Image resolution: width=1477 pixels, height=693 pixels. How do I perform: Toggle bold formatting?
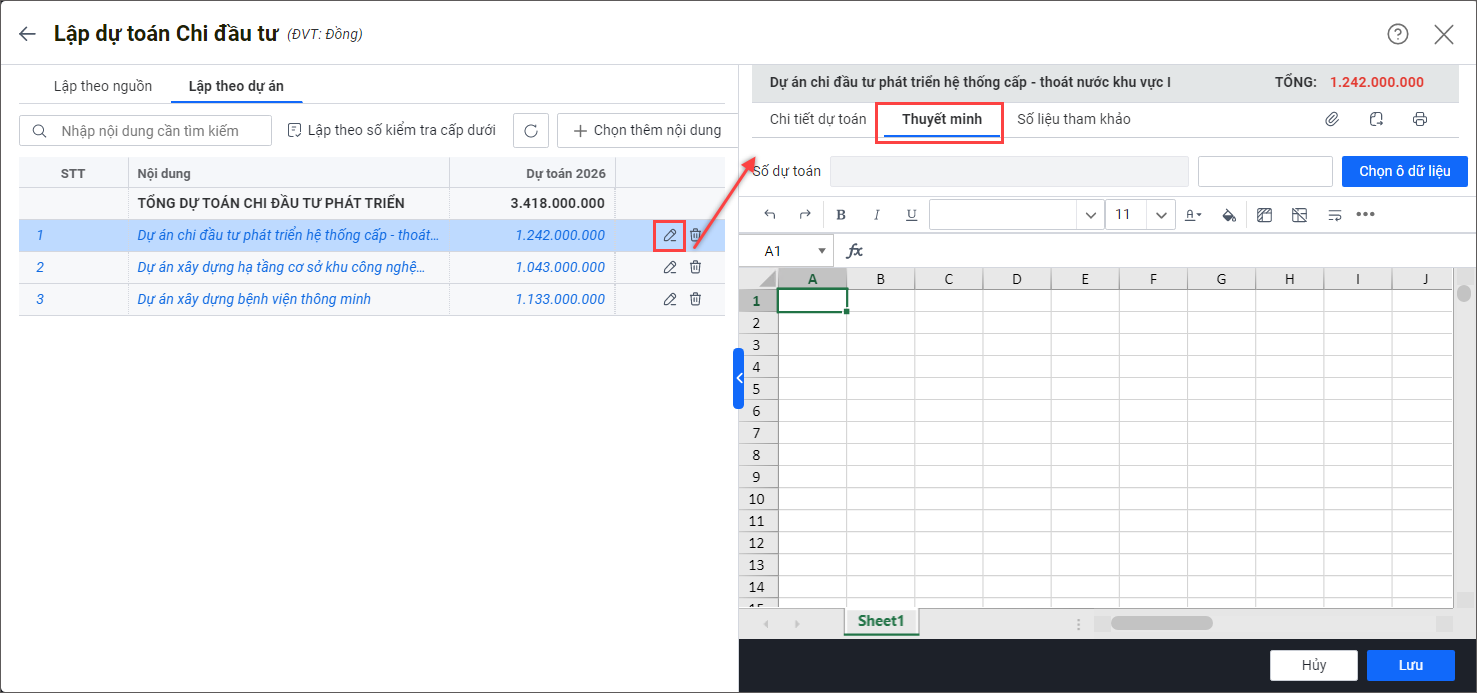pos(841,215)
